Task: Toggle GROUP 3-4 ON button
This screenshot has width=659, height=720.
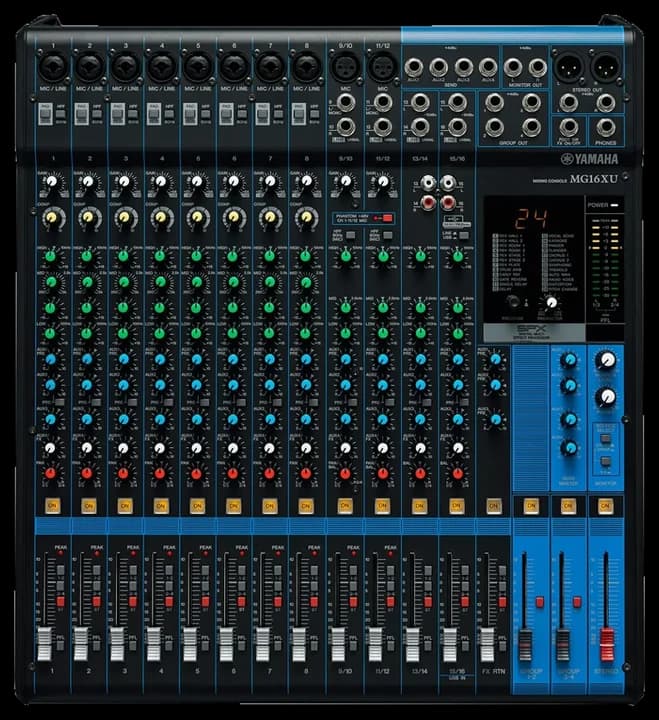Action: pos(568,506)
